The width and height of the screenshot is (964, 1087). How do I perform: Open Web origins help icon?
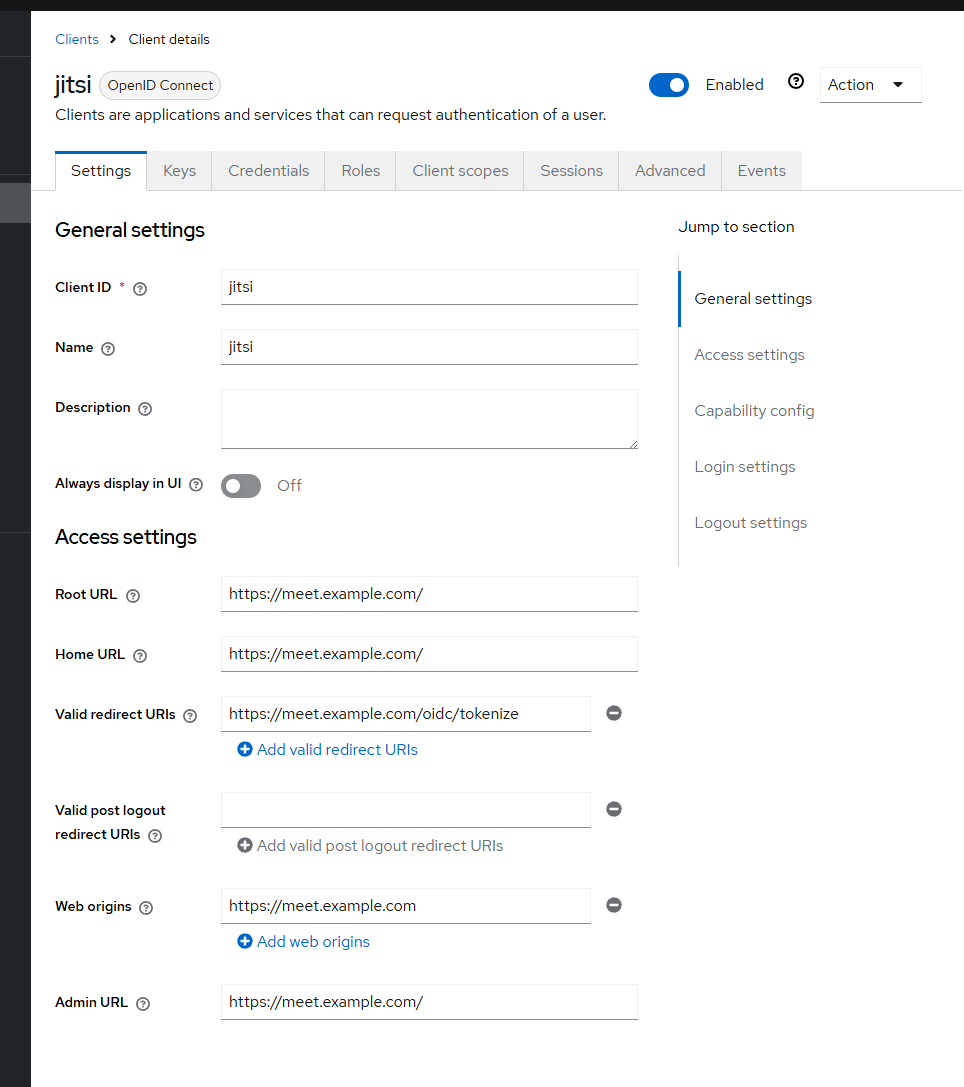pos(146,907)
